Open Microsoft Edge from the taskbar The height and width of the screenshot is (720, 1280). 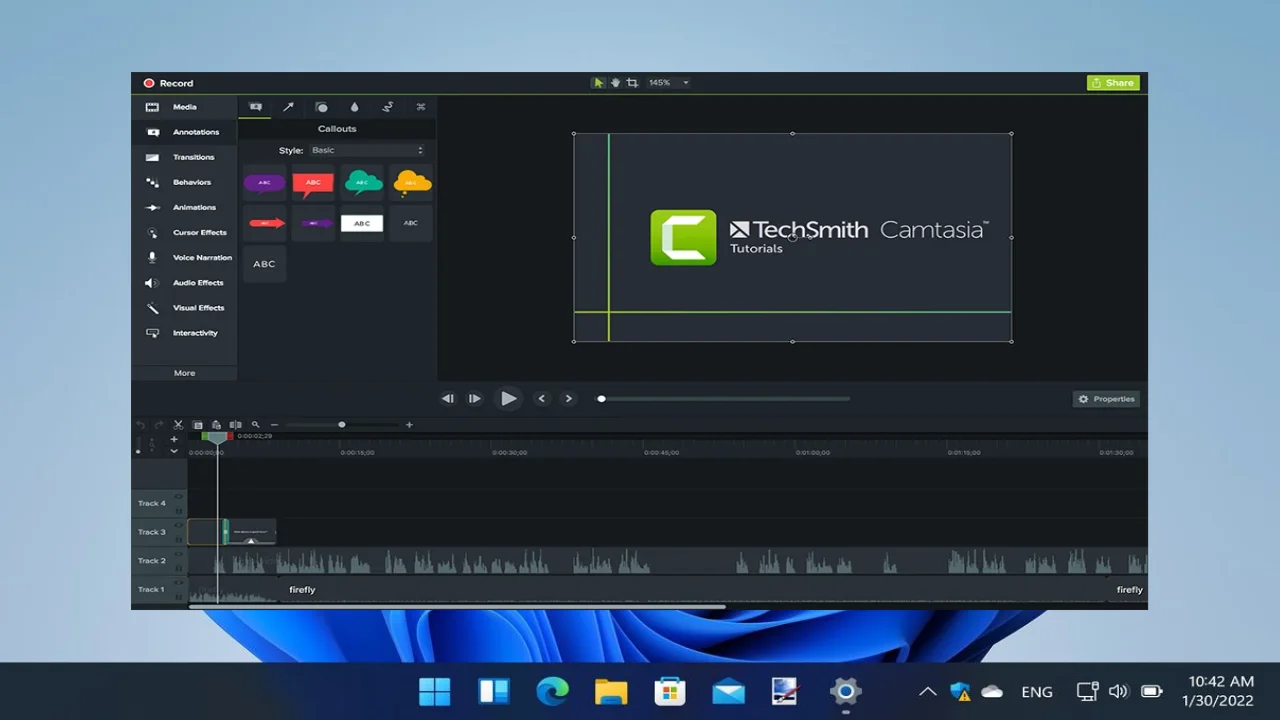(552, 691)
